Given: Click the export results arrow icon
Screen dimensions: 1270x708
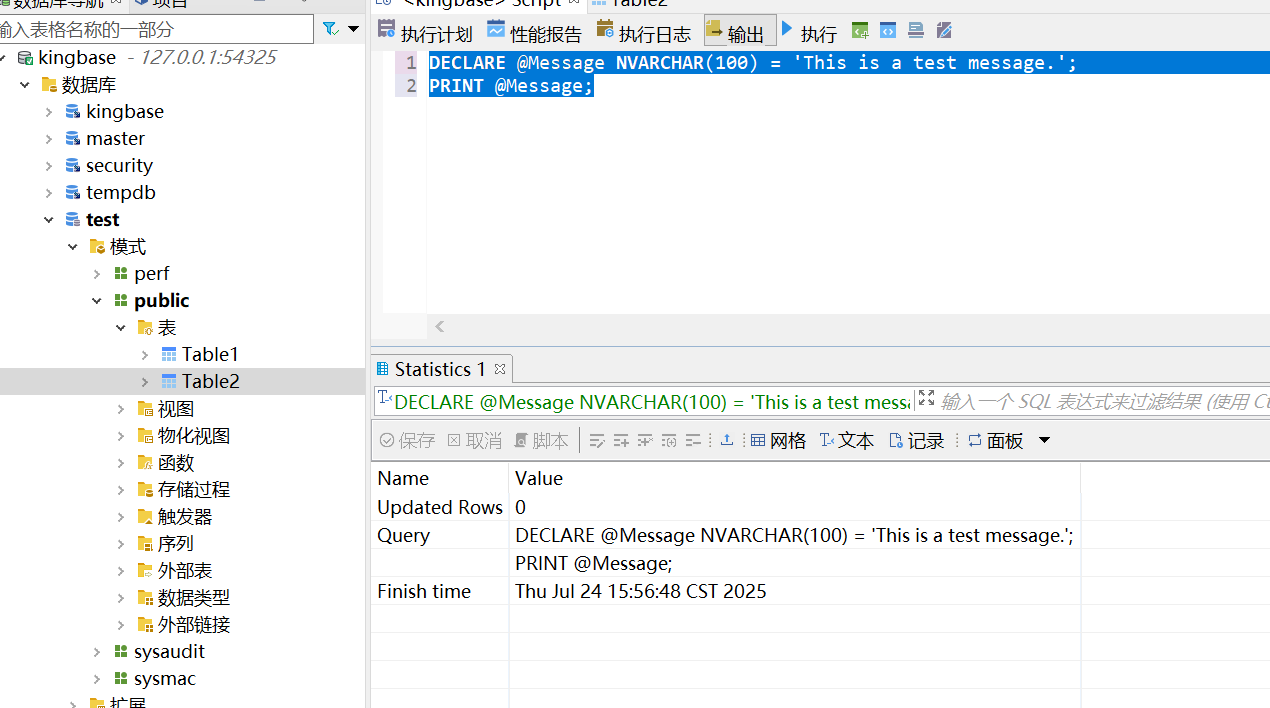Looking at the screenshot, I should click(727, 441).
